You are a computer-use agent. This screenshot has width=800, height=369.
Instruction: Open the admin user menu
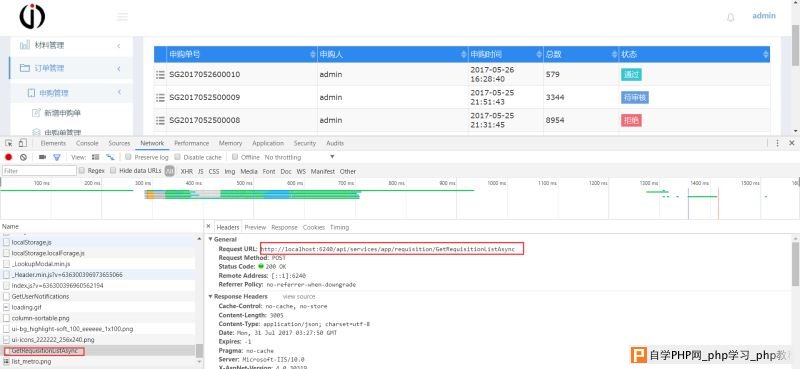click(x=764, y=16)
